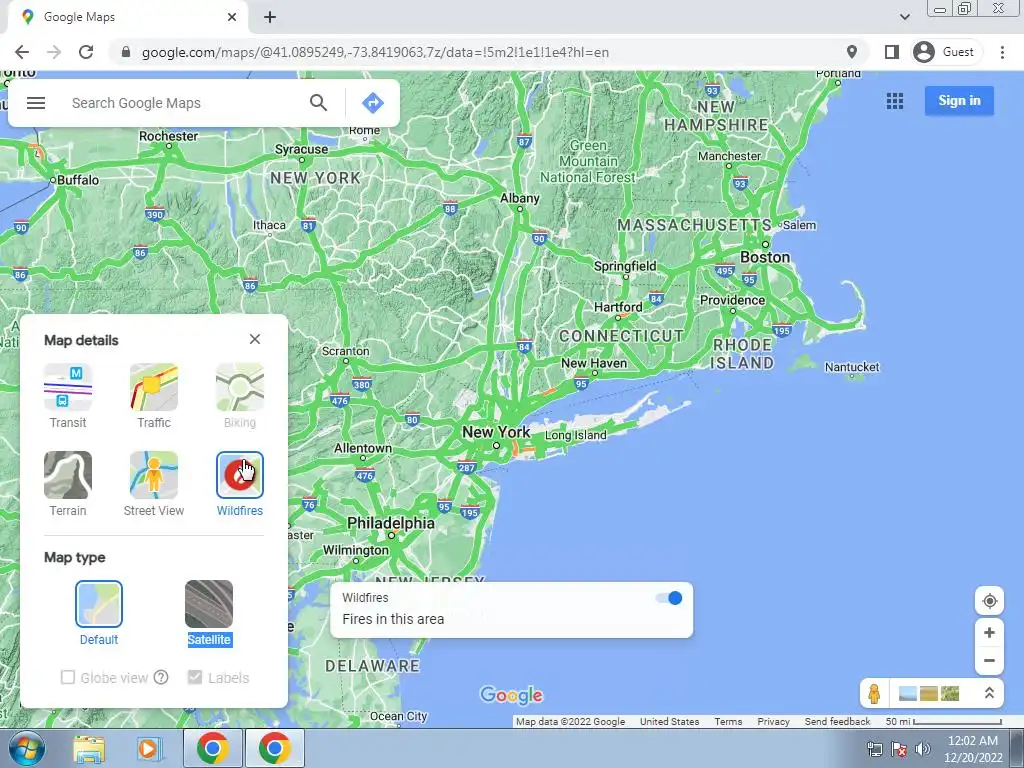Enable the Street View layer tile
This screenshot has height=768, width=1024.
tap(153, 484)
